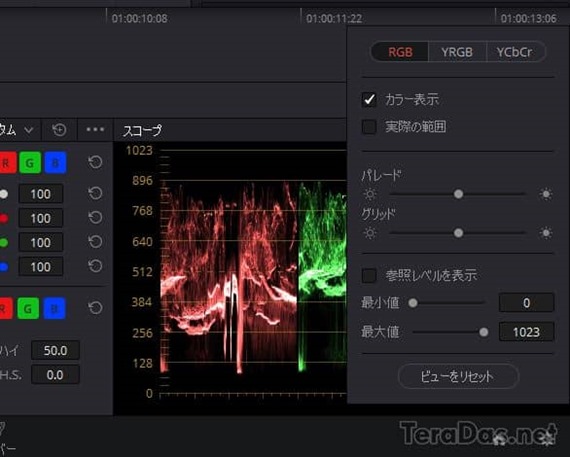Click the red channel waveform in the scope

[x=228, y=276]
